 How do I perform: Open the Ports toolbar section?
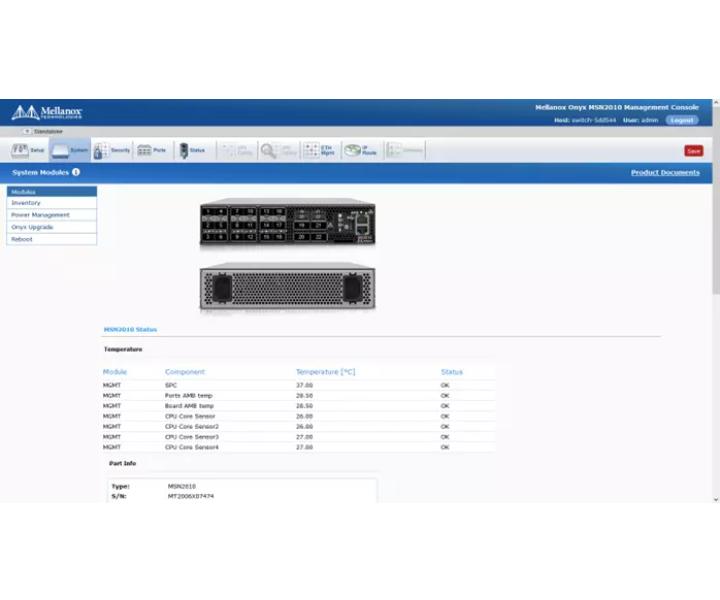(152, 150)
